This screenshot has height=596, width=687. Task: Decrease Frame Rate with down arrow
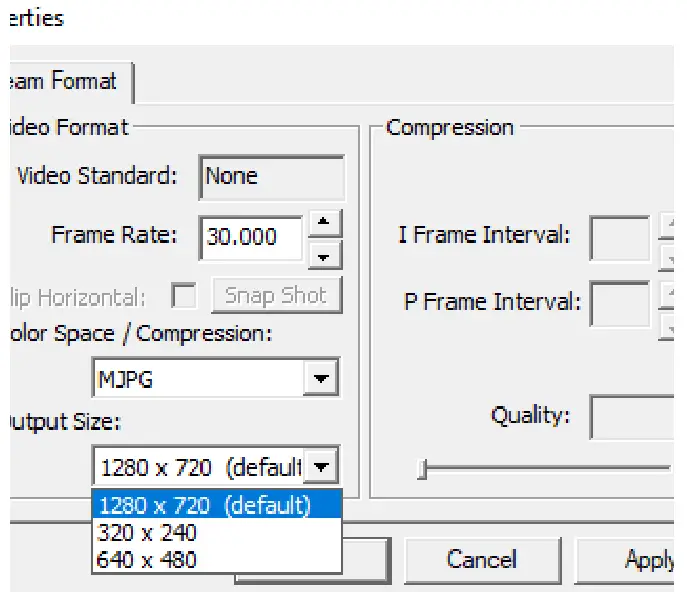tap(322, 256)
